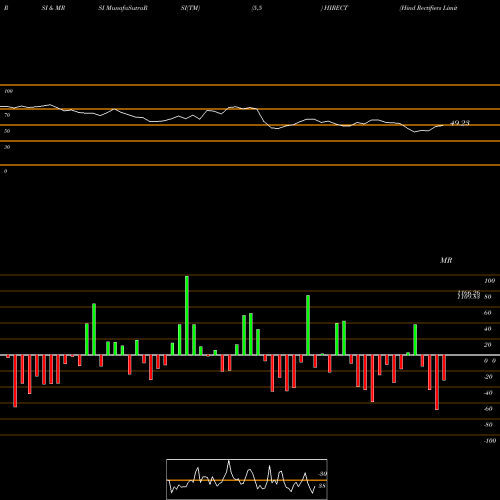The image size is (500, 500).
Task: Click the -20 label on MR axis
Action: tap(488, 377)
